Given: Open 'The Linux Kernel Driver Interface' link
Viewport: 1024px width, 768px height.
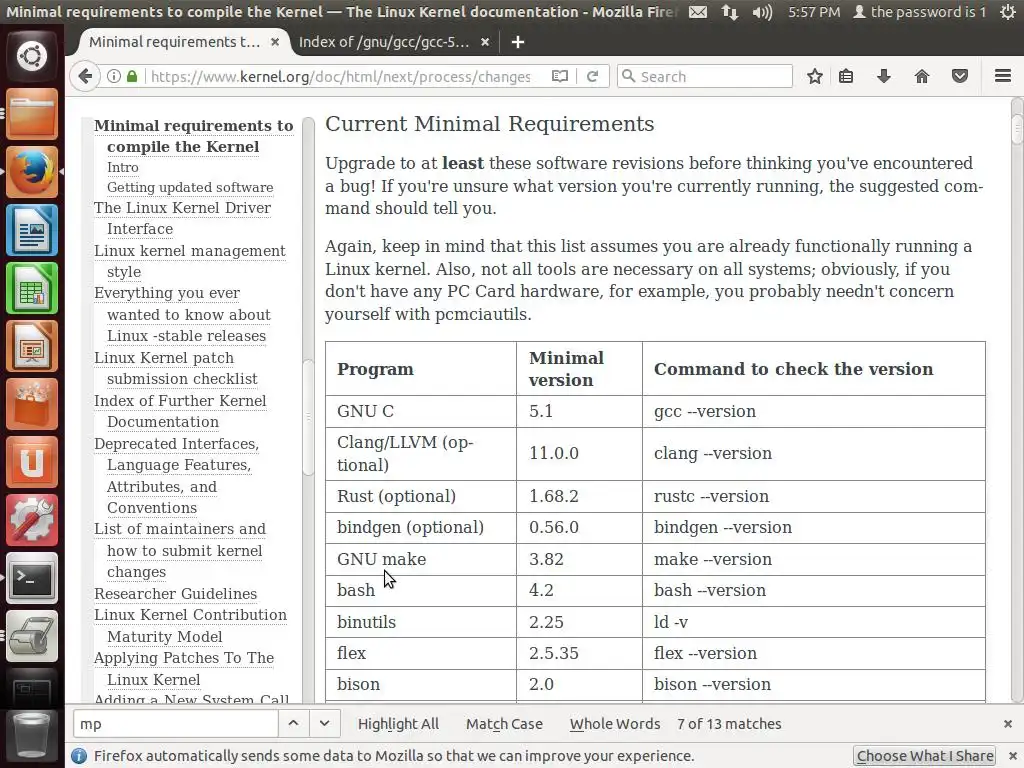Looking at the screenshot, I should click(x=182, y=218).
